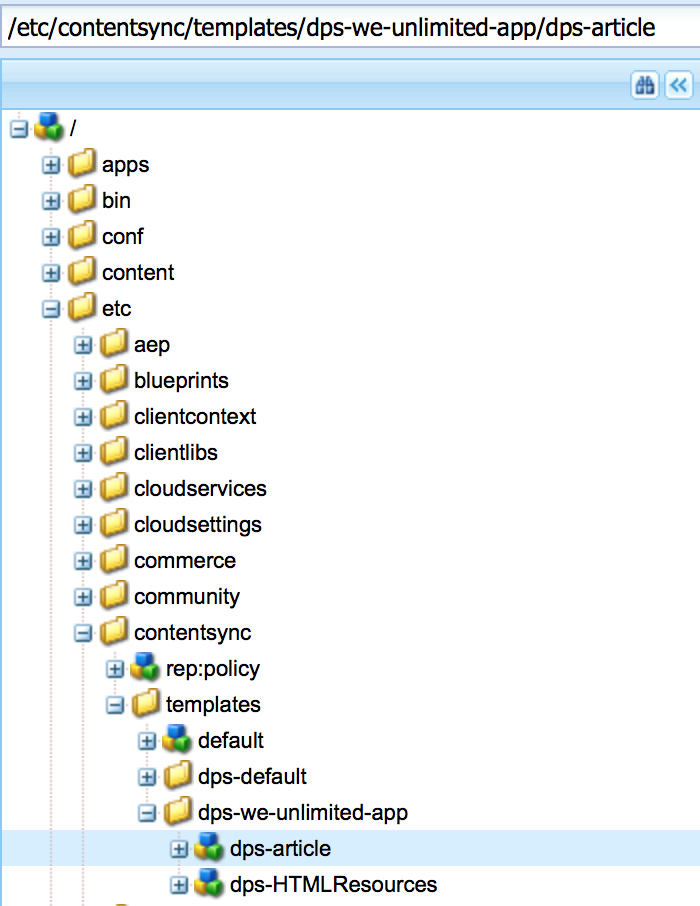
Task: Expand the blueprints folder
Action: tap(83, 381)
